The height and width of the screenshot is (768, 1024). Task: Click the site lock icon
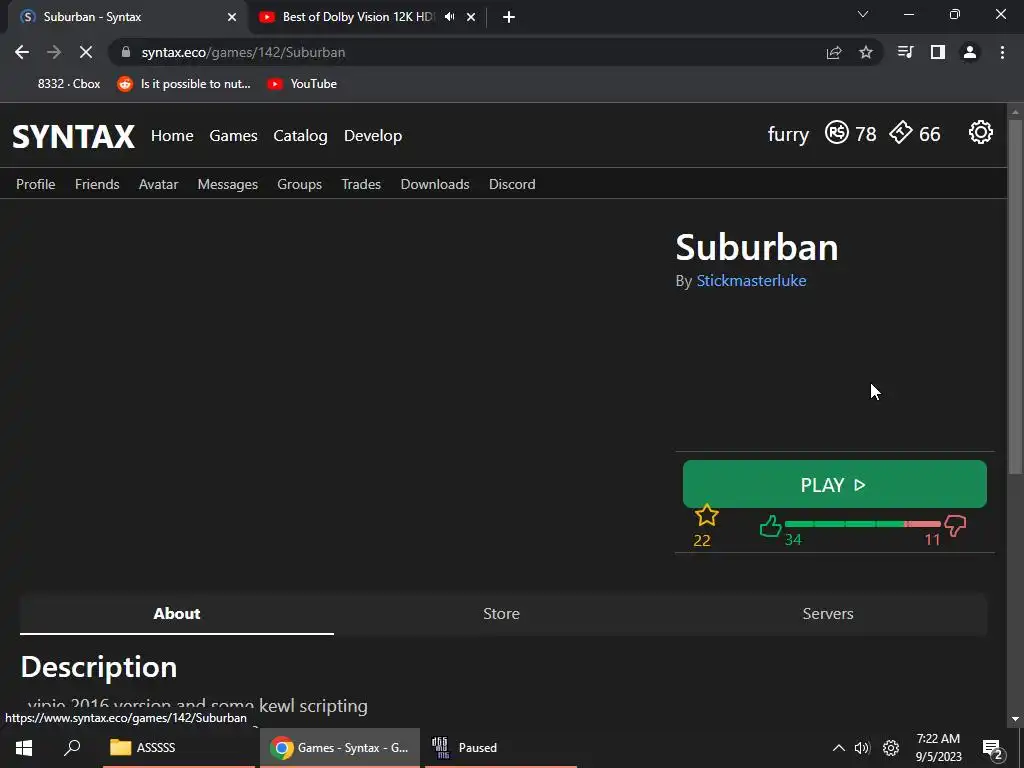coord(126,52)
